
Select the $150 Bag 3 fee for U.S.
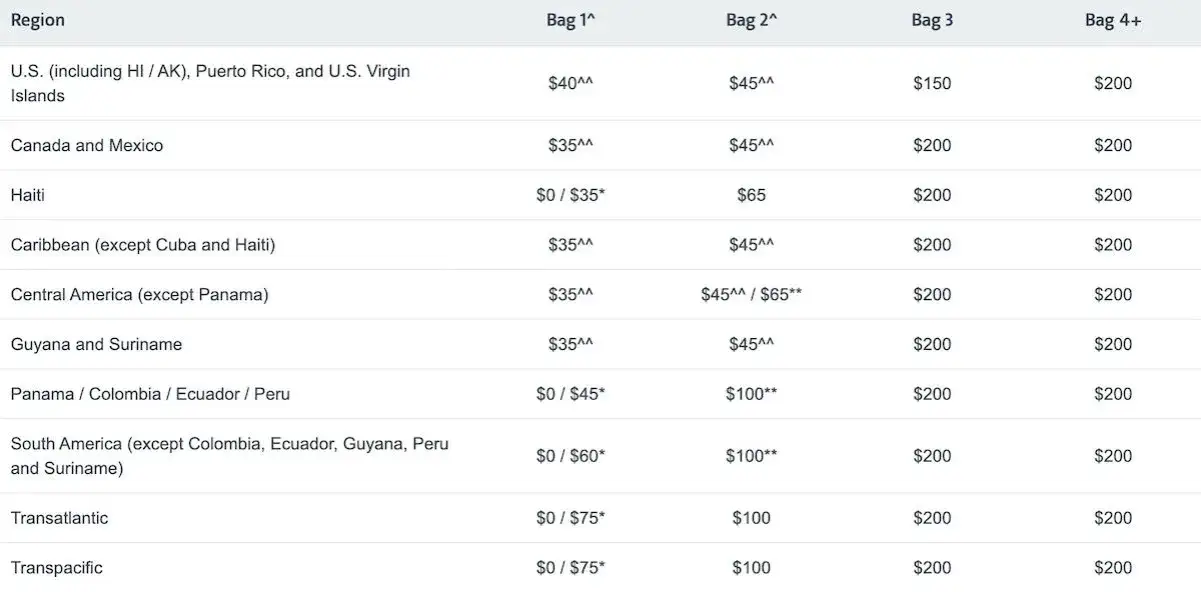(x=932, y=83)
